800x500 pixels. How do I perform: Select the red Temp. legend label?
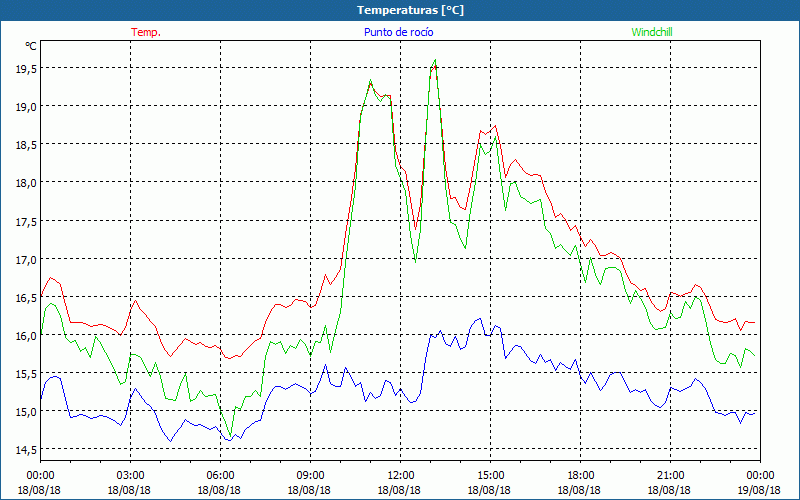pos(146,32)
